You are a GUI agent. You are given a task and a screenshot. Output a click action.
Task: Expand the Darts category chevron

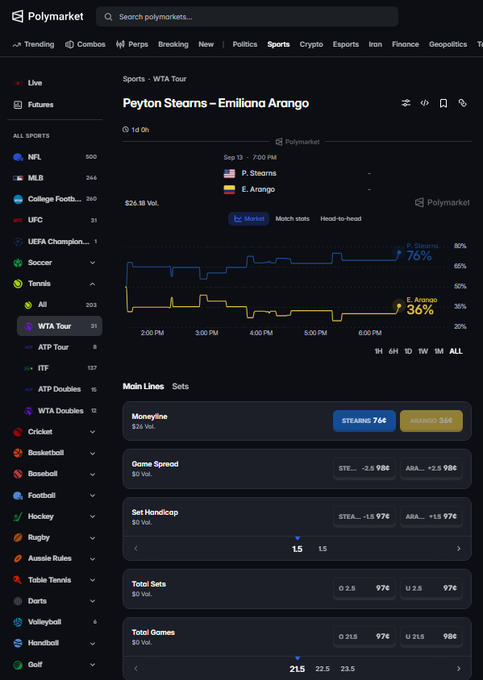92,601
